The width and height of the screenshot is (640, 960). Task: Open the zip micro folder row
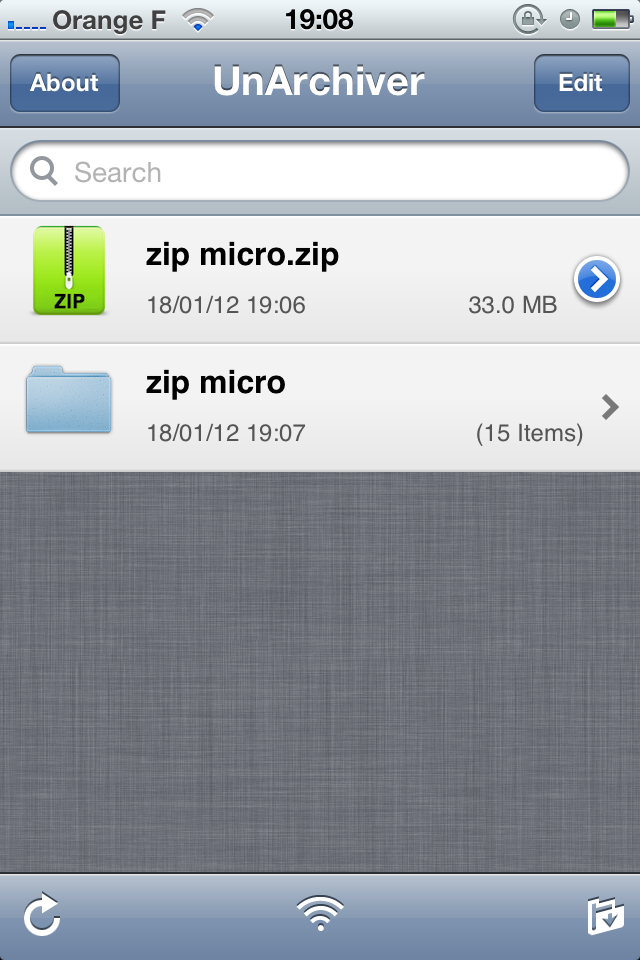click(320, 407)
